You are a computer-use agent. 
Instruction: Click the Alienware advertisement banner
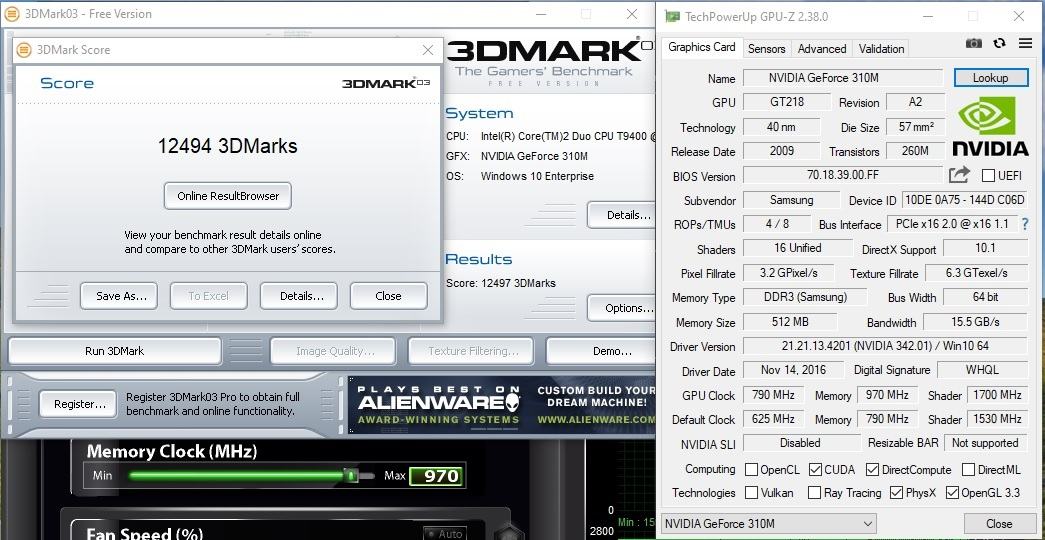pos(502,405)
